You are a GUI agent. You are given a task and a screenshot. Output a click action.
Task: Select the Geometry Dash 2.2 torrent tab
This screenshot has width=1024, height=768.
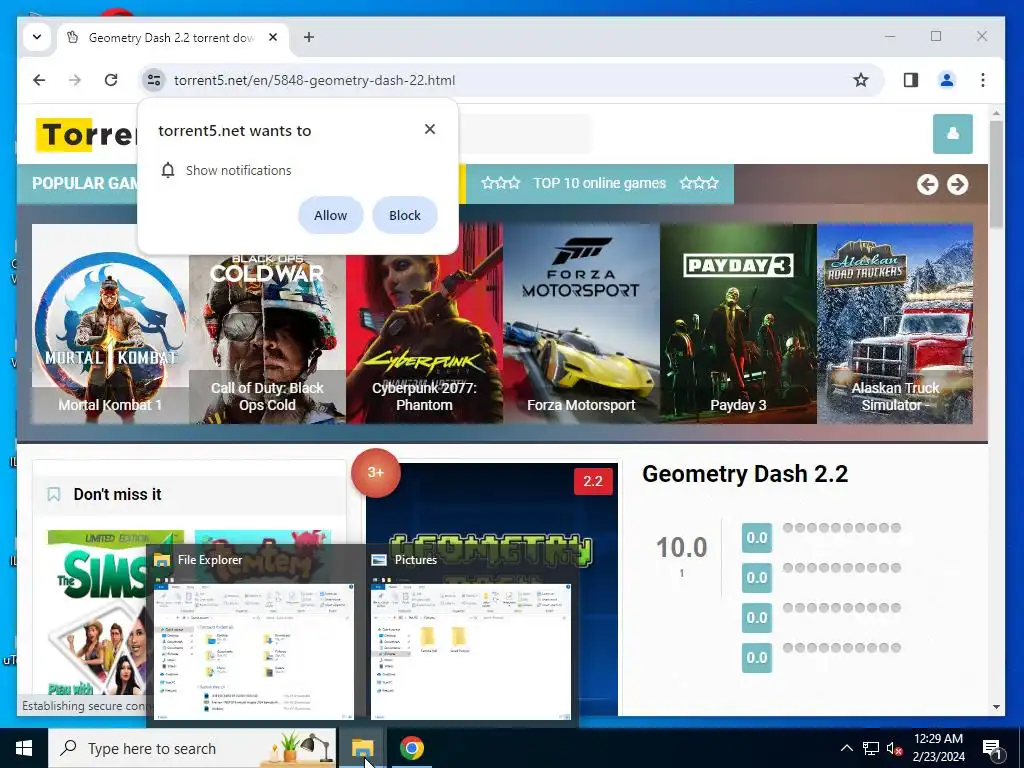coord(173,37)
